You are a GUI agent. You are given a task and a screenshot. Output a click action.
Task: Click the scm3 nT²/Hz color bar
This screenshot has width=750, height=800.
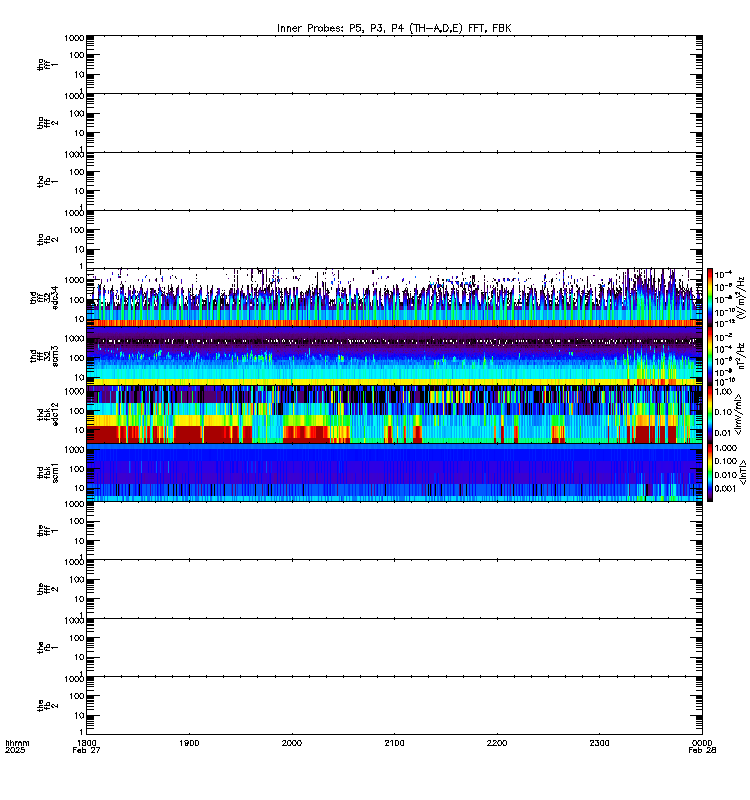(710, 356)
